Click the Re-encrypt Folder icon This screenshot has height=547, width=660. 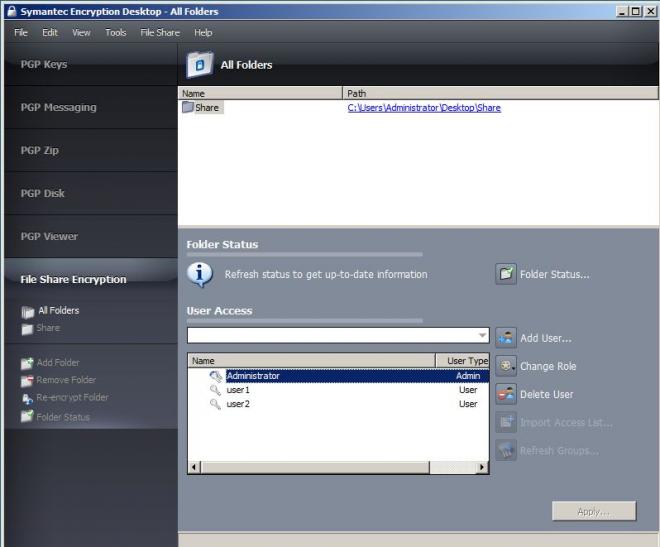[27, 398]
